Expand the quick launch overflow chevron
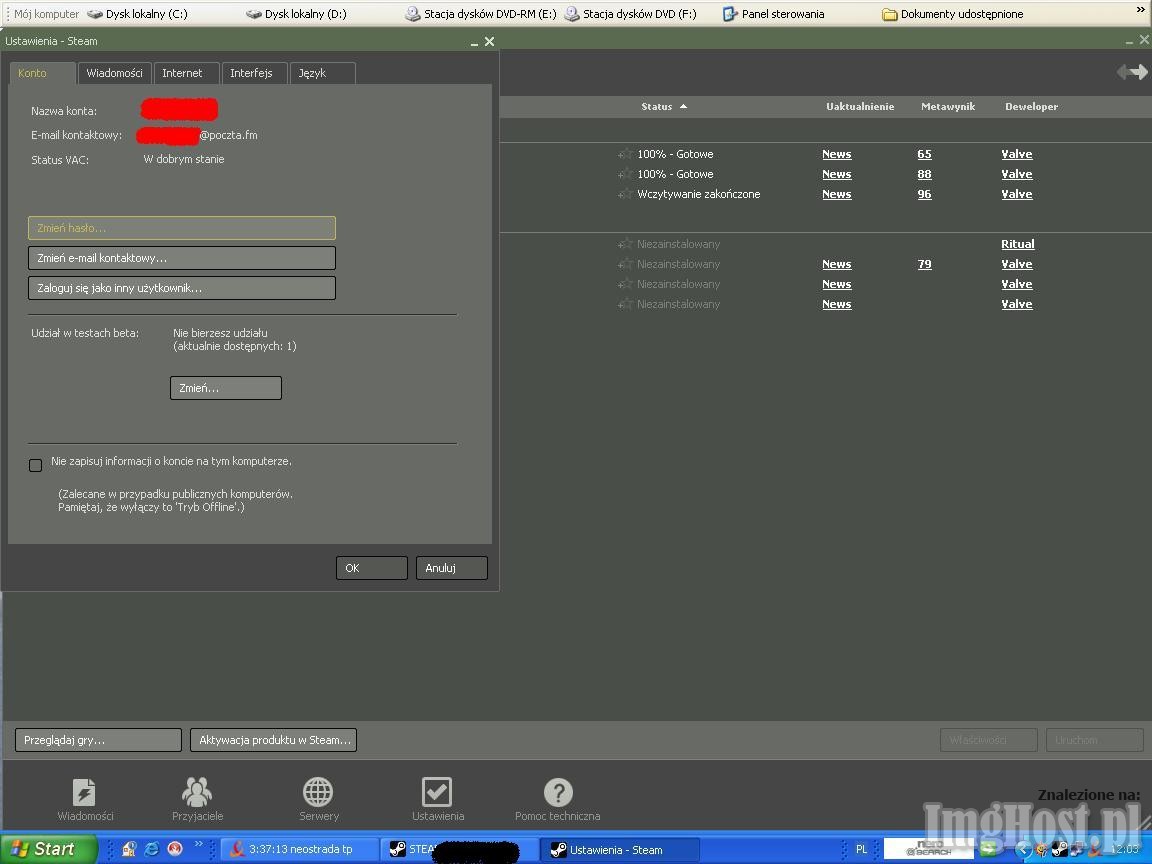1152x864 pixels. tap(198, 845)
